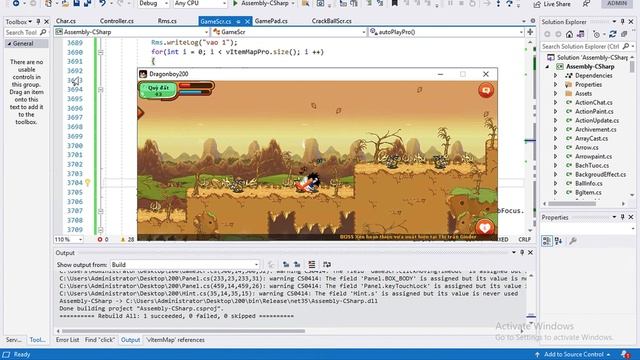Viewport: 640px width, 360px height.
Task: Toggle word wrap icon in Output toolbar
Action: pos(327,264)
